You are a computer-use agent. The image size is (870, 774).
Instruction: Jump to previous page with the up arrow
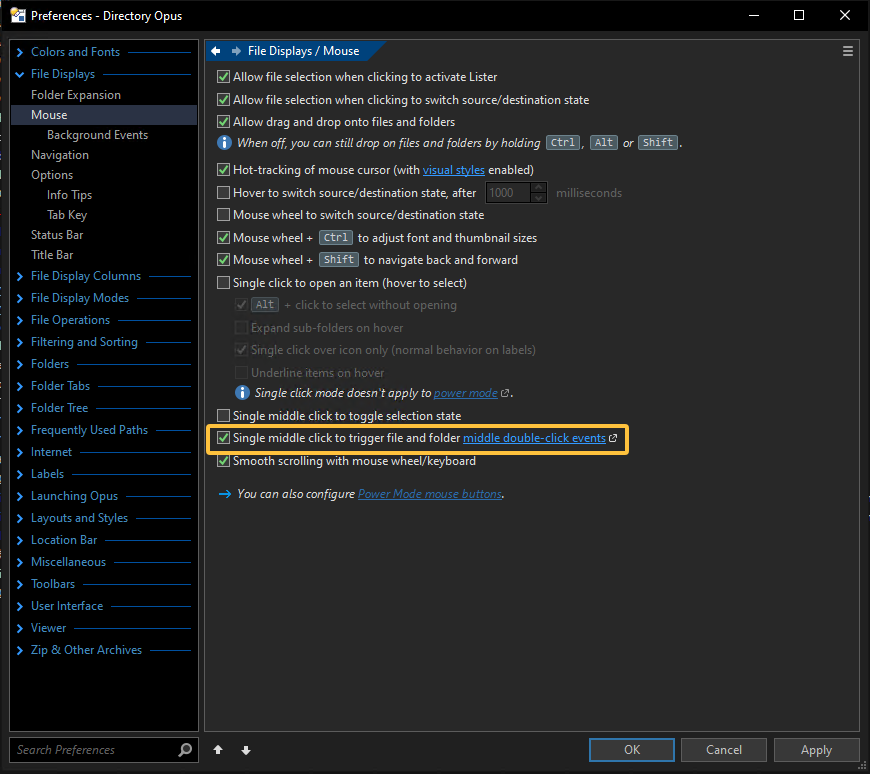[218, 750]
